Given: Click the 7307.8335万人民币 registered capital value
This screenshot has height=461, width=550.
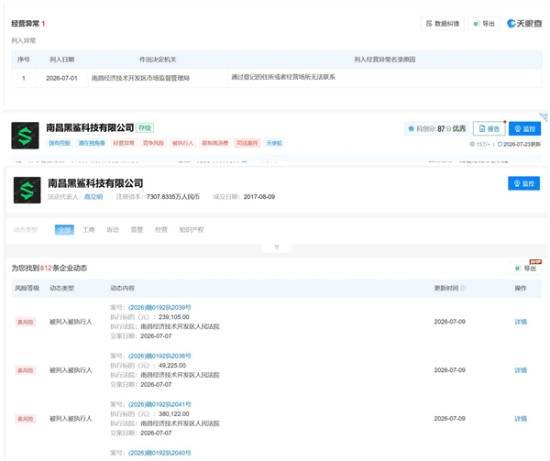Looking at the screenshot, I should click(173, 197).
